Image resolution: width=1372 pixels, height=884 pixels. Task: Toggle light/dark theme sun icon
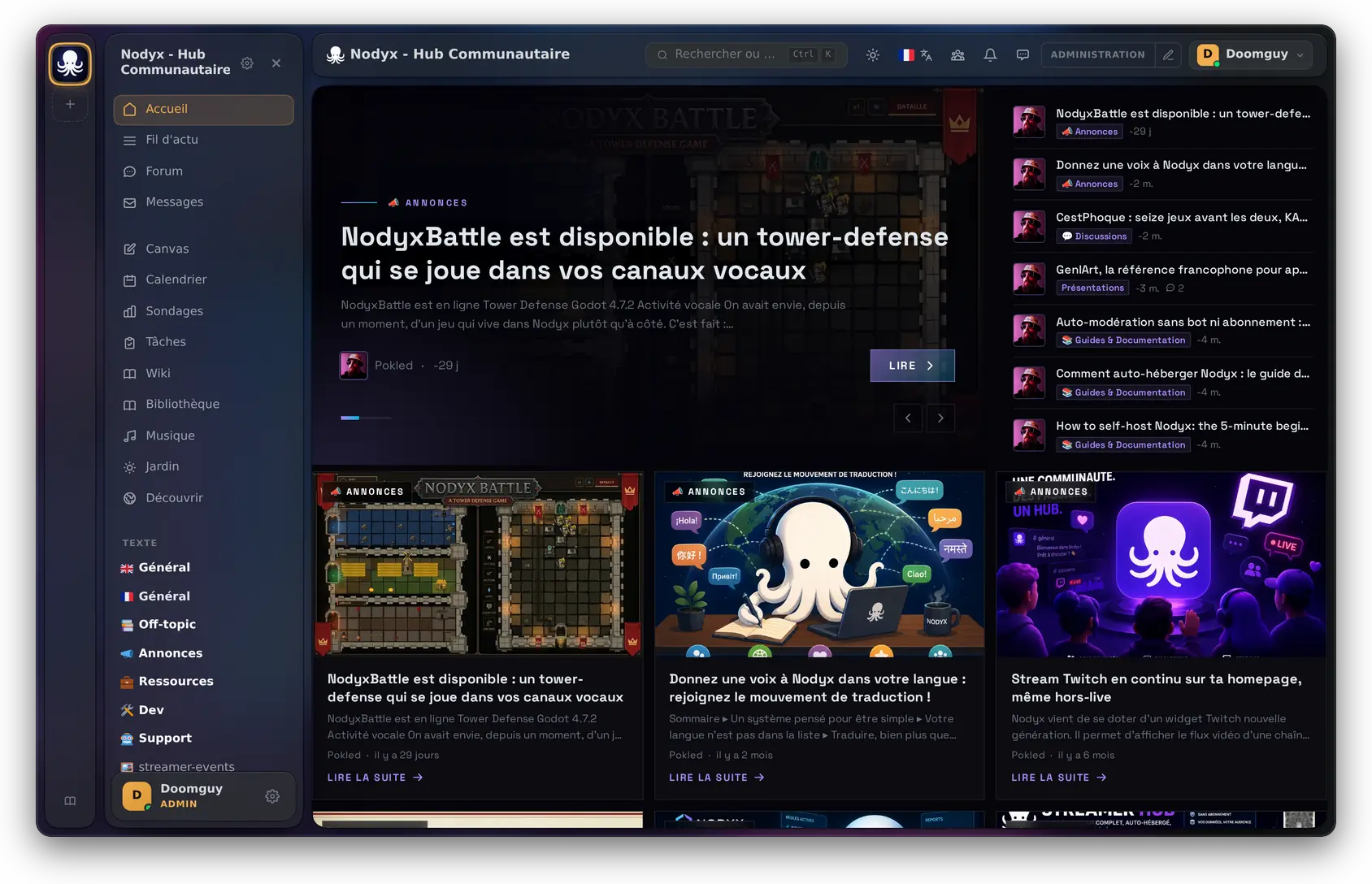click(x=873, y=54)
